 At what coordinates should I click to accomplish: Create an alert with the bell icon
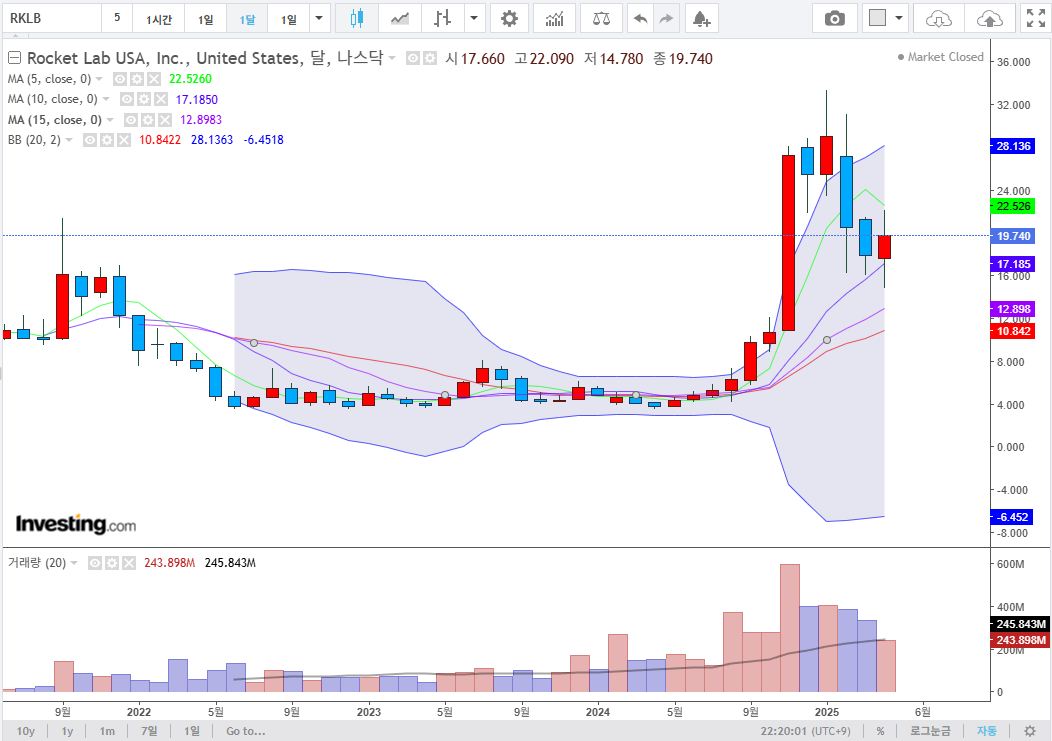click(x=702, y=18)
